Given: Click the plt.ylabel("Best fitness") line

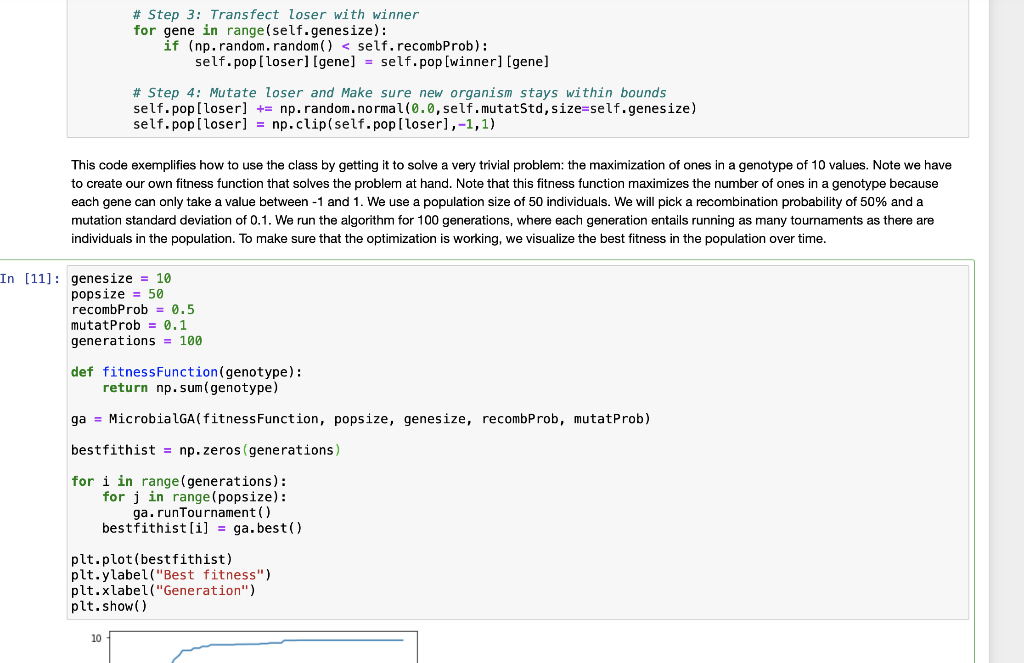Looking at the screenshot, I should [x=171, y=575].
